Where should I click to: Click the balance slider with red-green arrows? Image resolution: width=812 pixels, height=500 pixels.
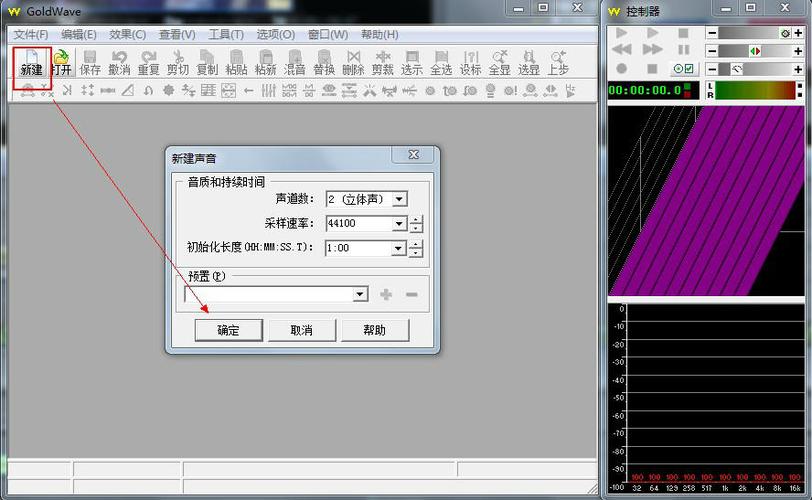point(755,51)
